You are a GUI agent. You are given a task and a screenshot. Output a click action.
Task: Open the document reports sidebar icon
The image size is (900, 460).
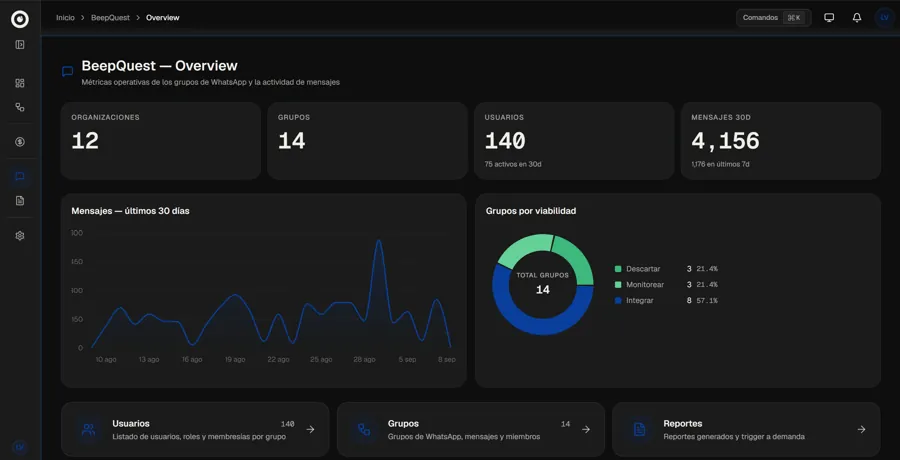pos(20,200)
